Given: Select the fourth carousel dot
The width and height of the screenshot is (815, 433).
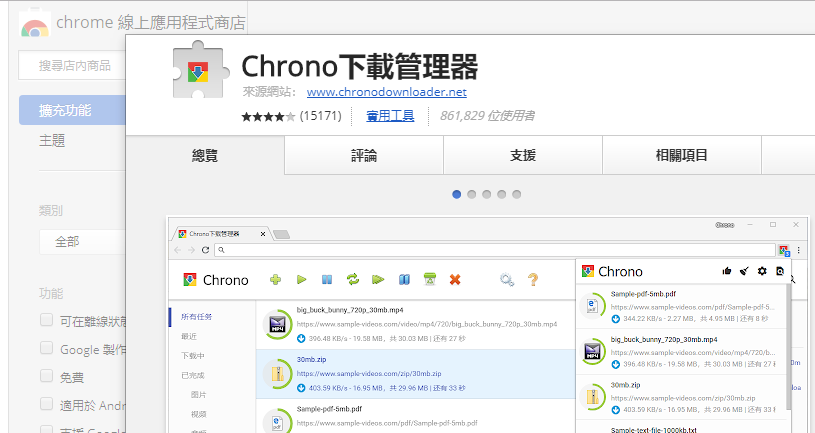Looking at the screenshot, I should pyautogui.click(x=502, y=194).
